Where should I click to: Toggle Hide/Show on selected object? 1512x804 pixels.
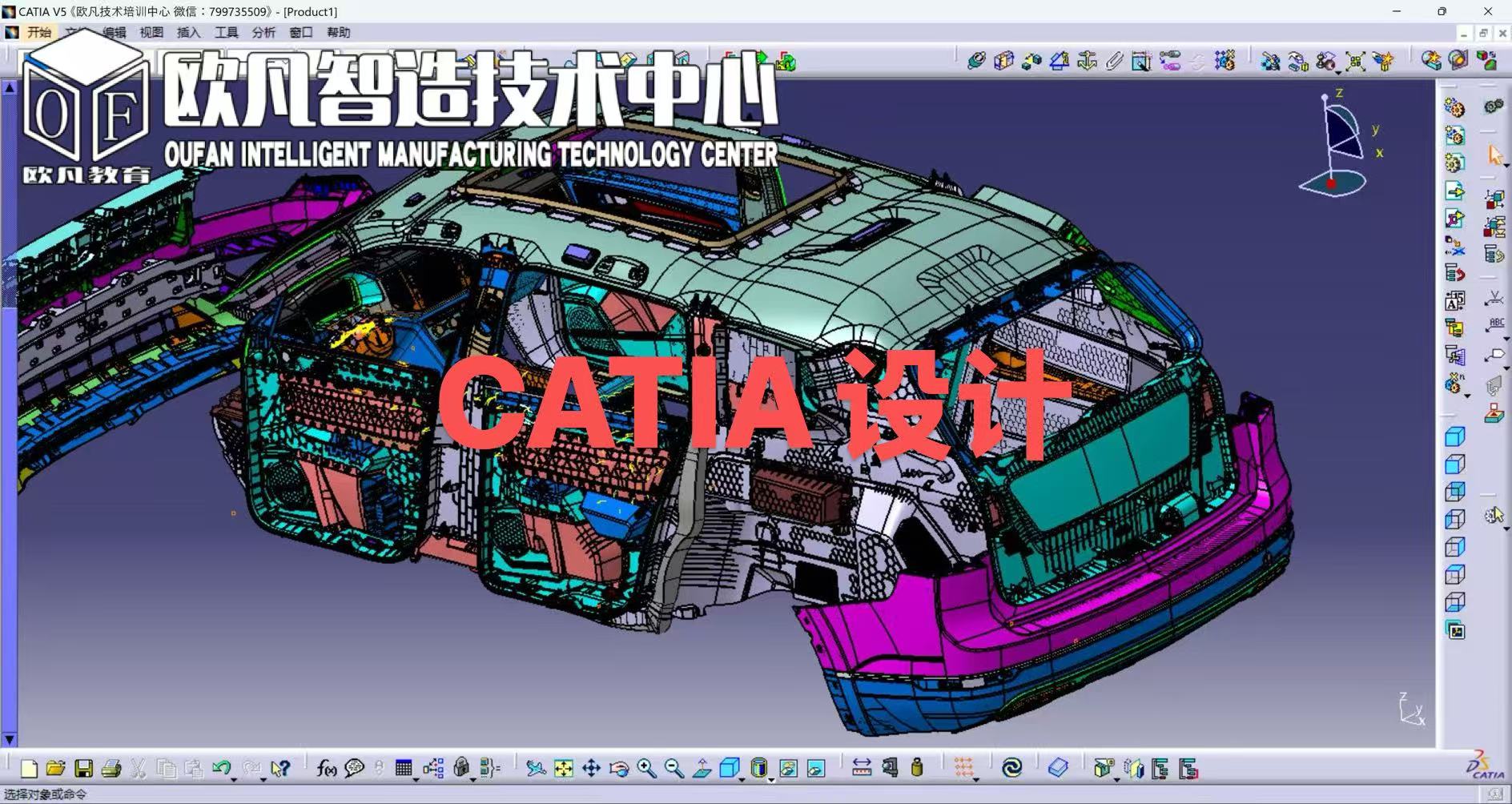tap(789, 769)
